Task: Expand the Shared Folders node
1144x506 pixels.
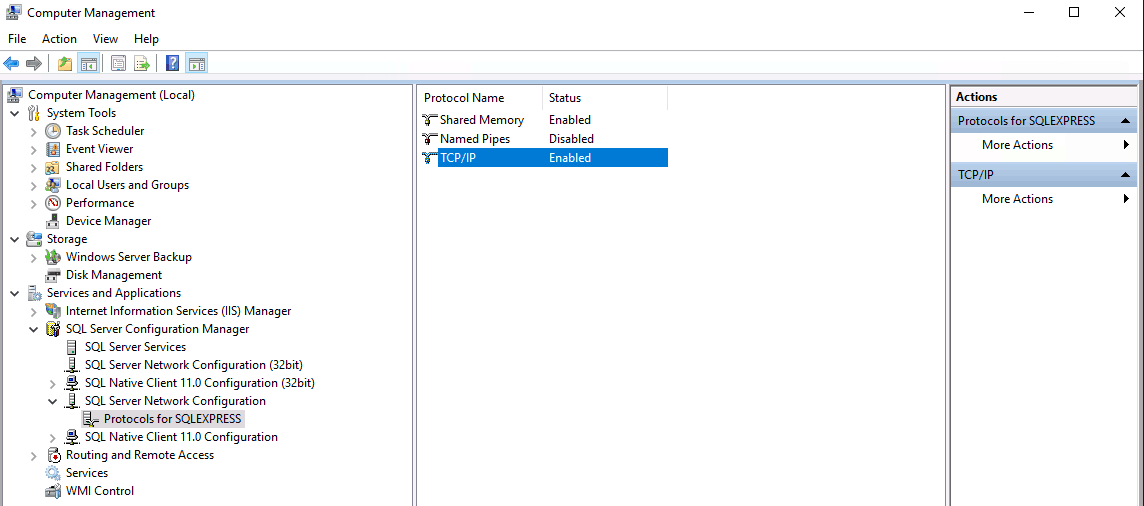Action: point(34,167)
